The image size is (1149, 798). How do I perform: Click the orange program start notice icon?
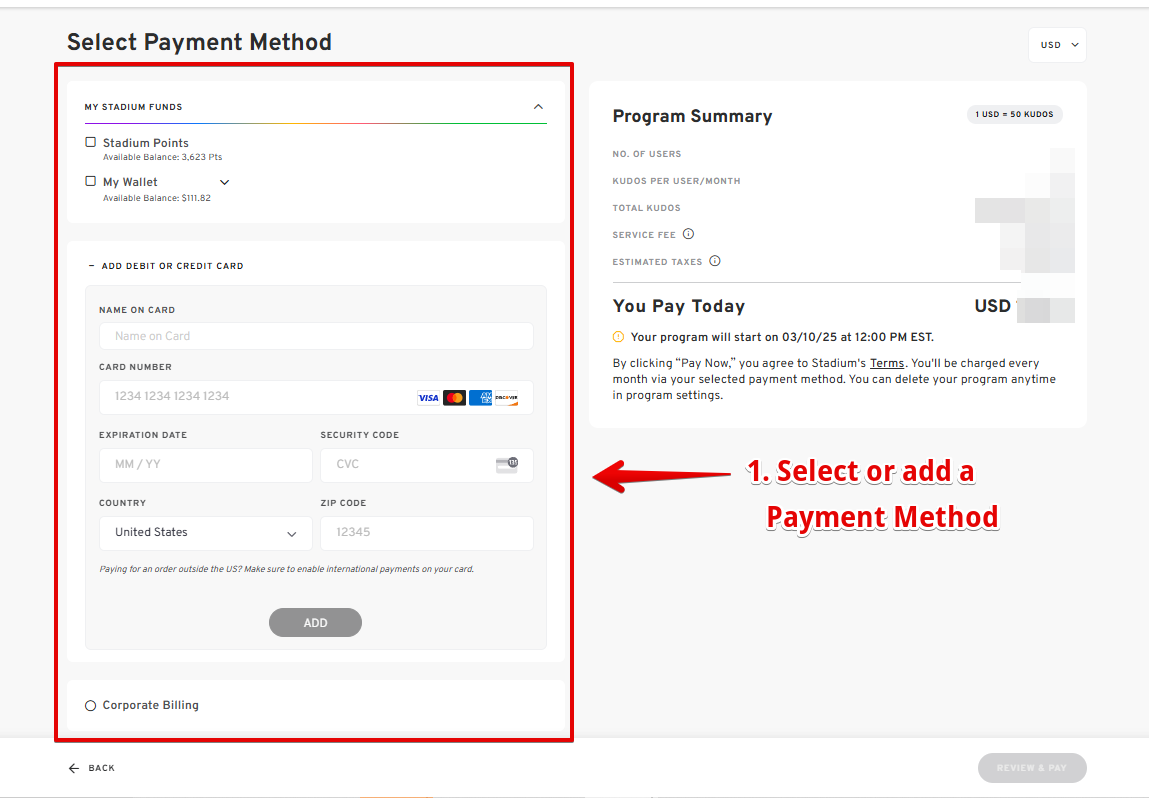[x=618, y=337]
